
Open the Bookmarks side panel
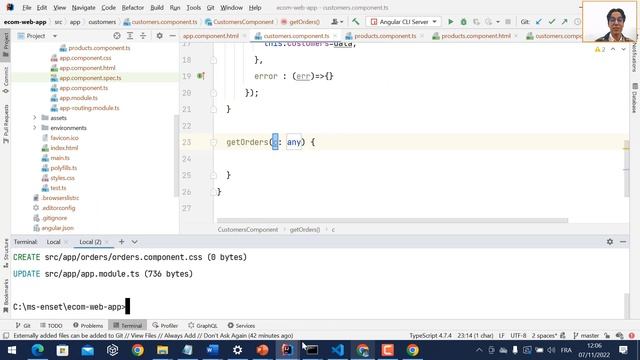click(x=6, y=296)
